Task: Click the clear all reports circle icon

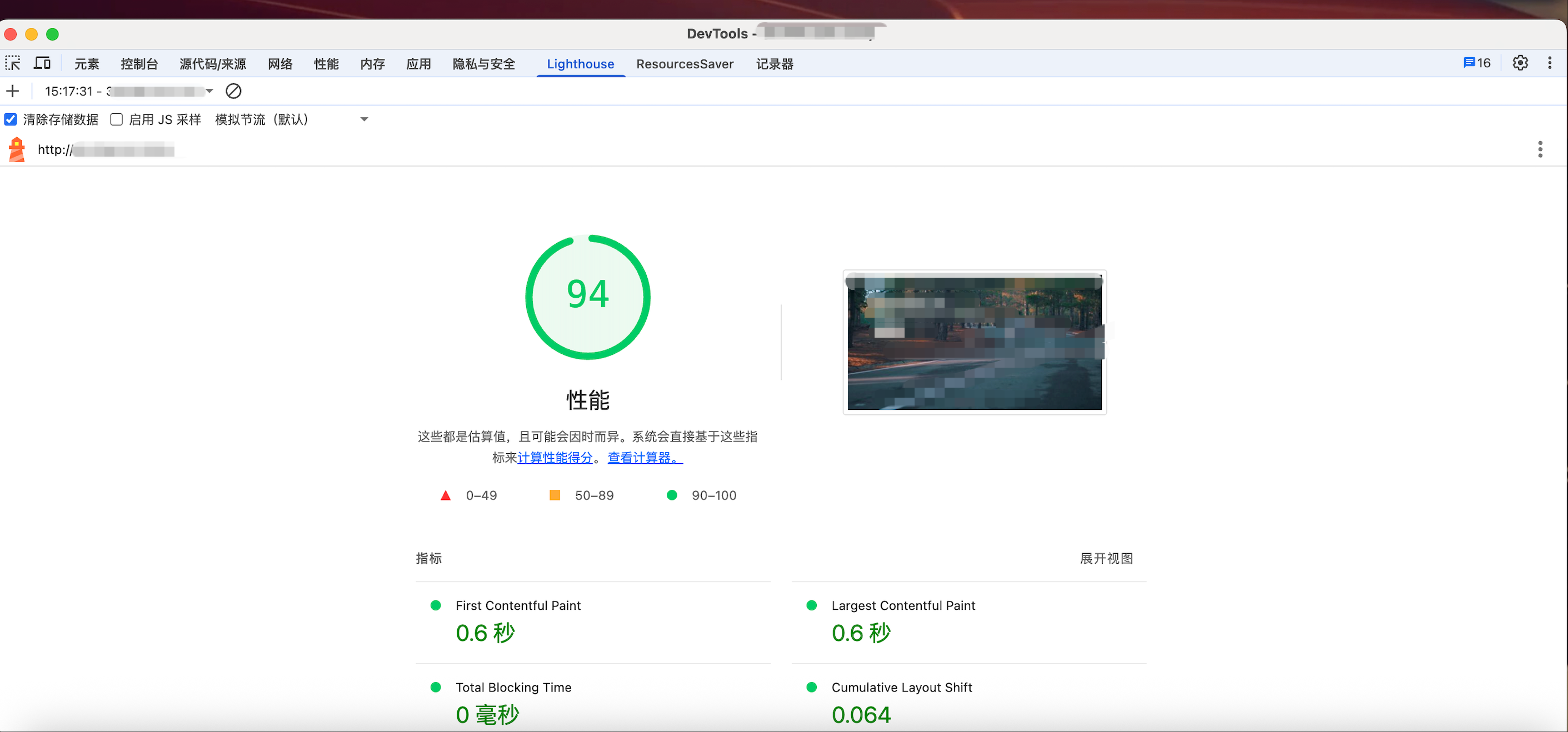Action: pos(233,91)
